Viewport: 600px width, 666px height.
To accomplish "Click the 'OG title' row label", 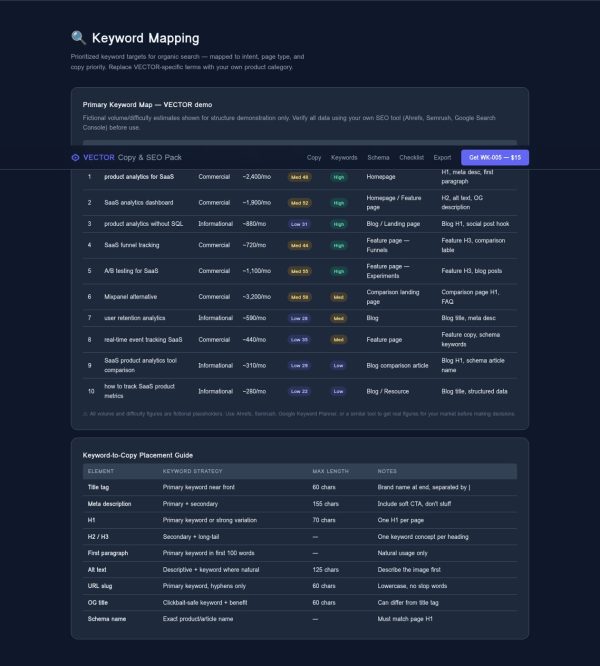I will (98, 603).
